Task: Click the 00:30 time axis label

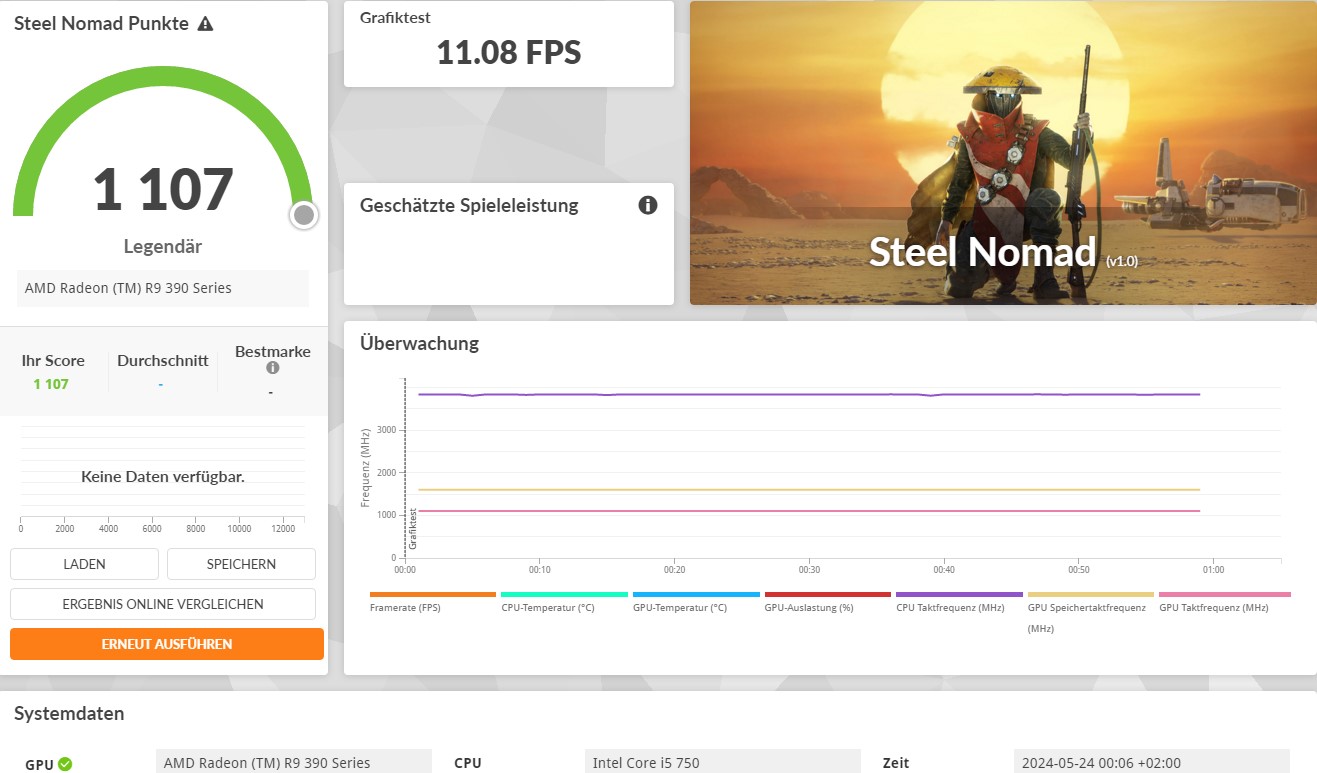Action: tap(809, 570)
